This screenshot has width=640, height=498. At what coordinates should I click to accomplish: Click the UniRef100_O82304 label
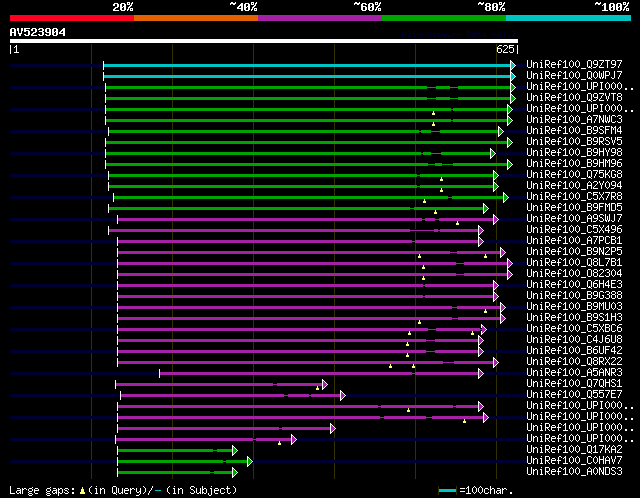[x=574, y=273]
